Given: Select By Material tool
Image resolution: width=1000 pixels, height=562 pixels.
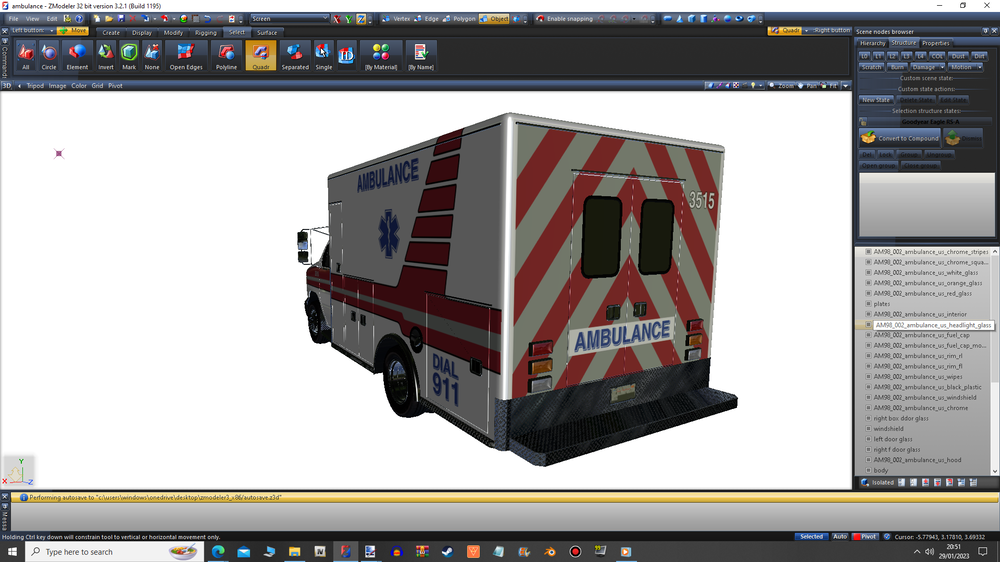Looking at the screenshot, I should pos(381,55).
